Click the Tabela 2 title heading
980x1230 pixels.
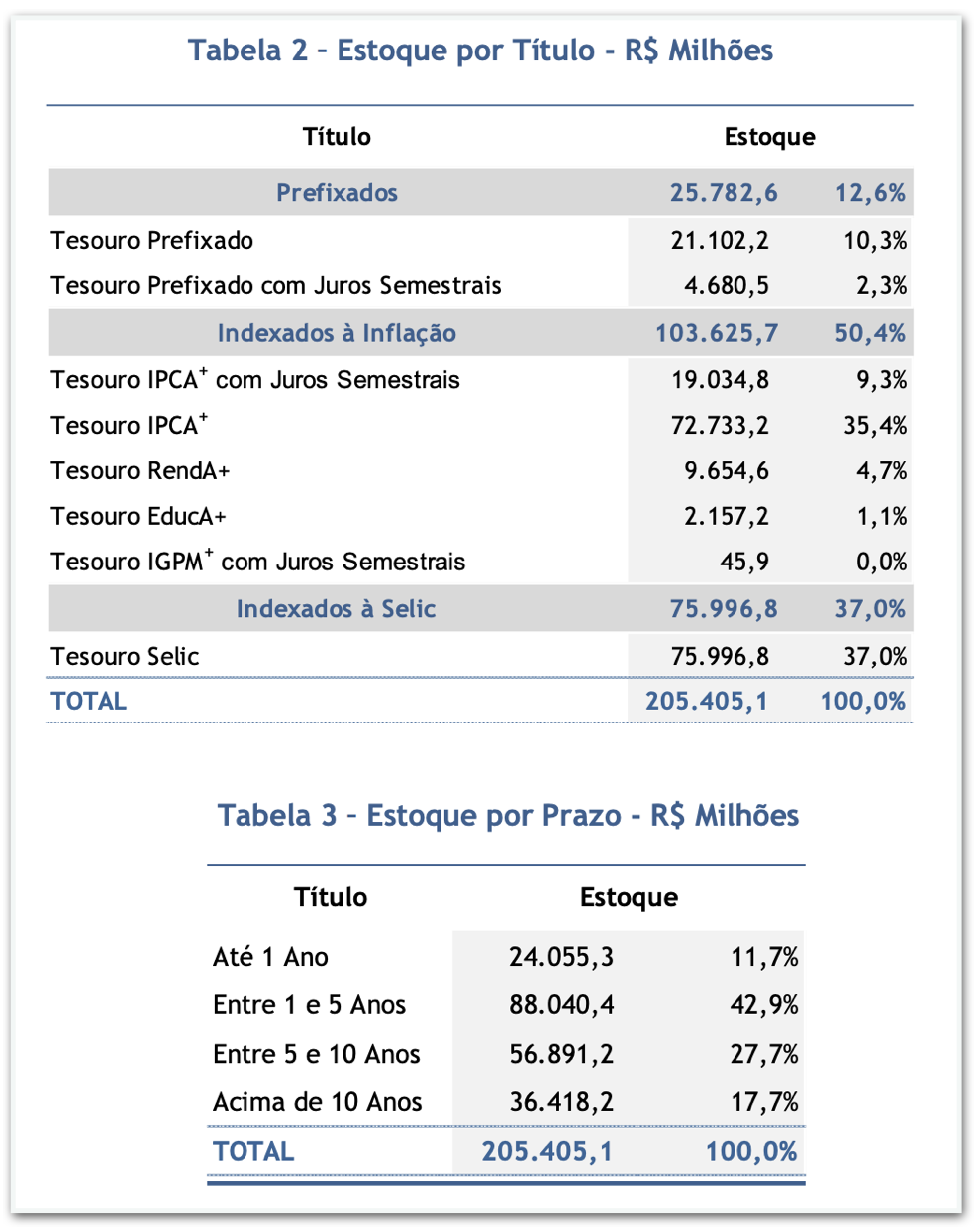480,51
